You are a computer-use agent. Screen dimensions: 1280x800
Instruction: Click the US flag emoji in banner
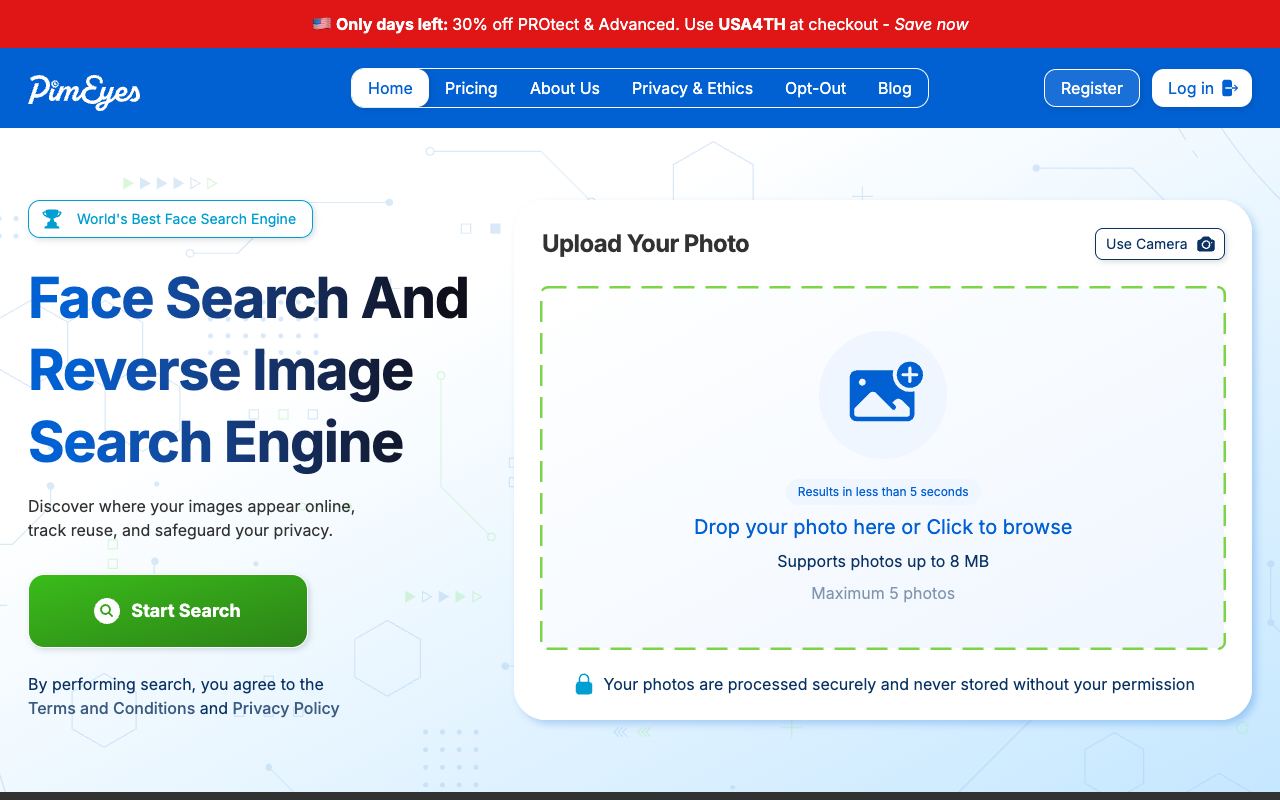pyautogui.click(x=321, y=23)
